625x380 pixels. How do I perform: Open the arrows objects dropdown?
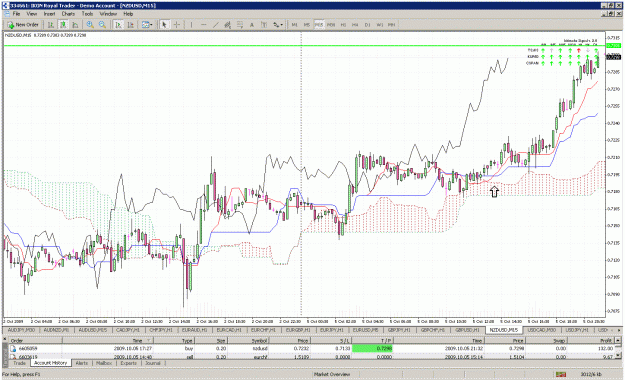278,25
